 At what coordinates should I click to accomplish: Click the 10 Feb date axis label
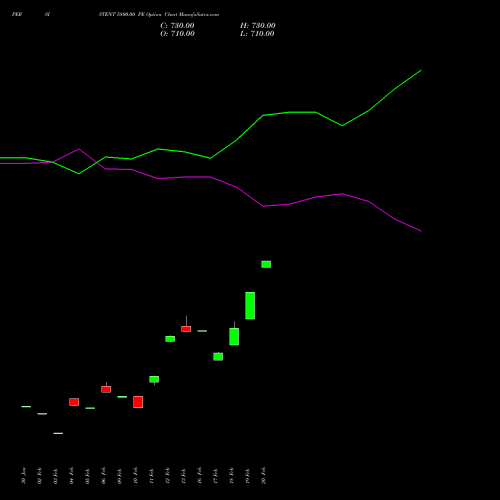coord(135,476)
